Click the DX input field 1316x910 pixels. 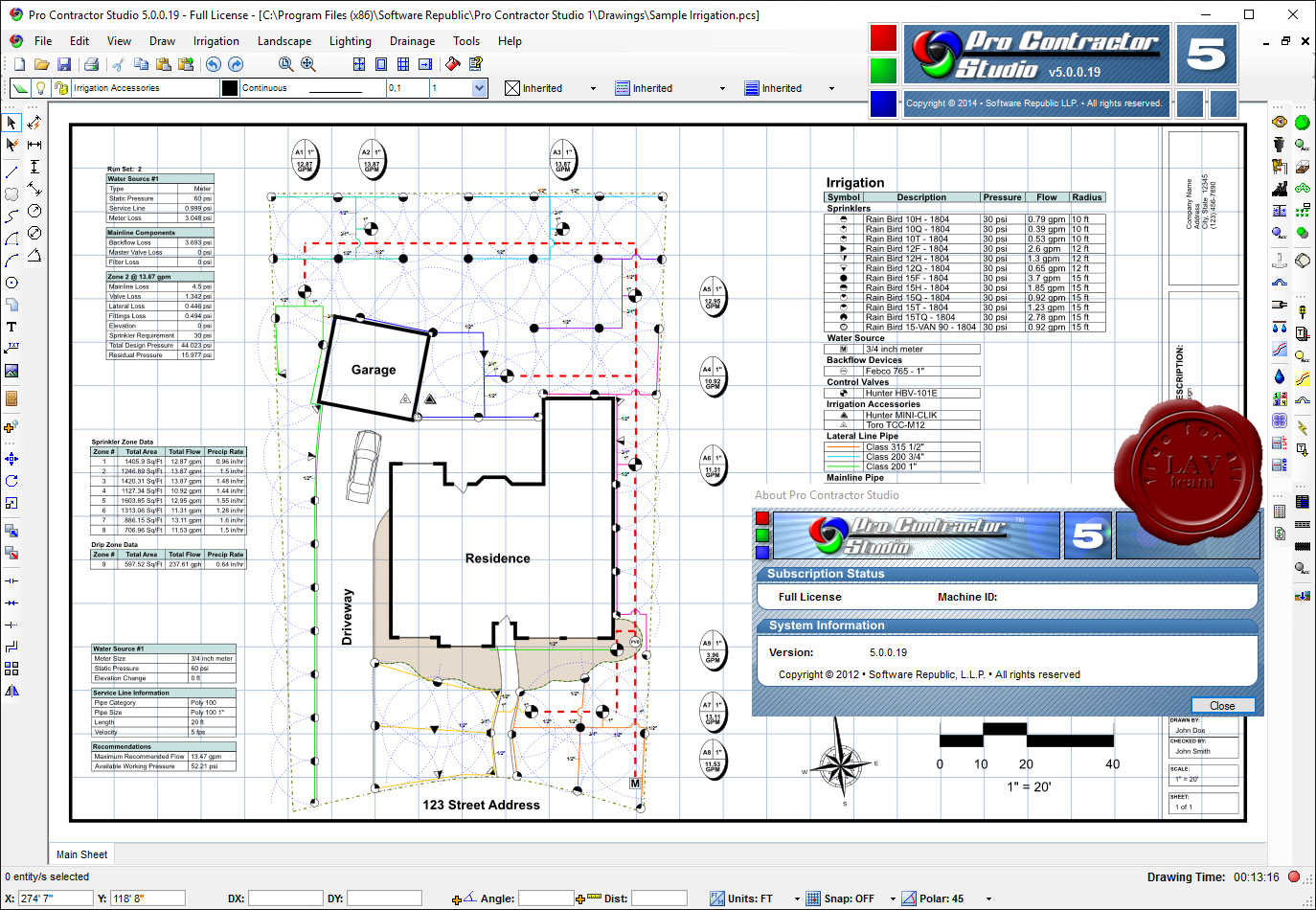(285, 899)
